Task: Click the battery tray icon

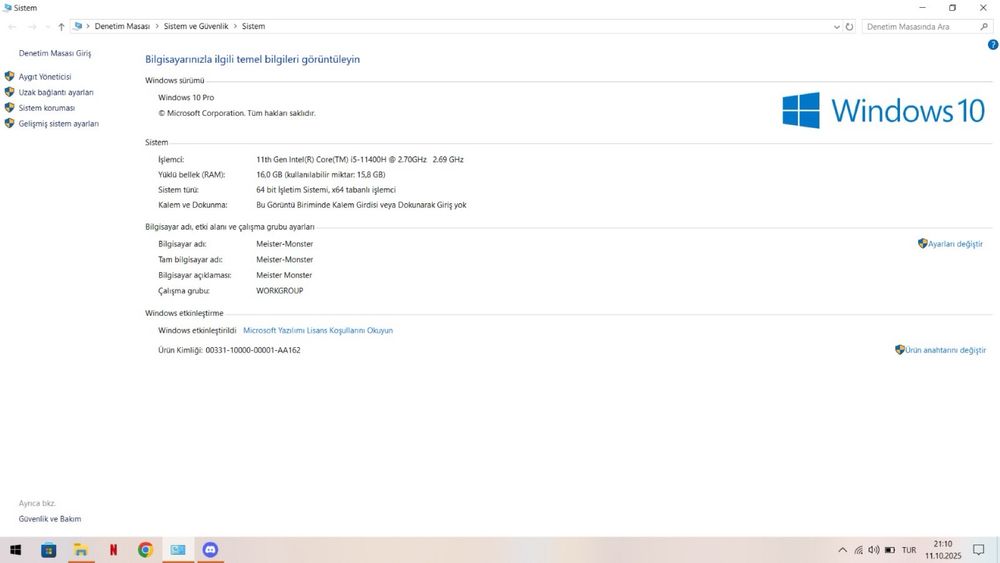Action: point(890,550)
